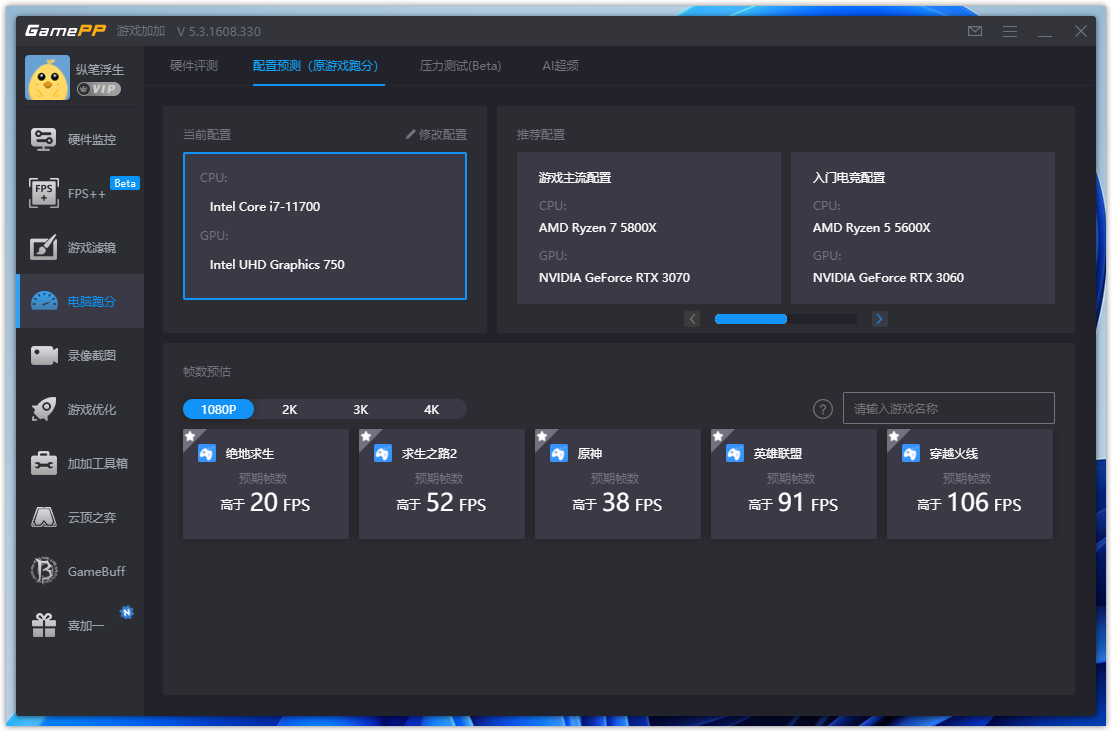The image size is (1112, 732).
Task: Select the current configuration box
Action: coord(325,226)
